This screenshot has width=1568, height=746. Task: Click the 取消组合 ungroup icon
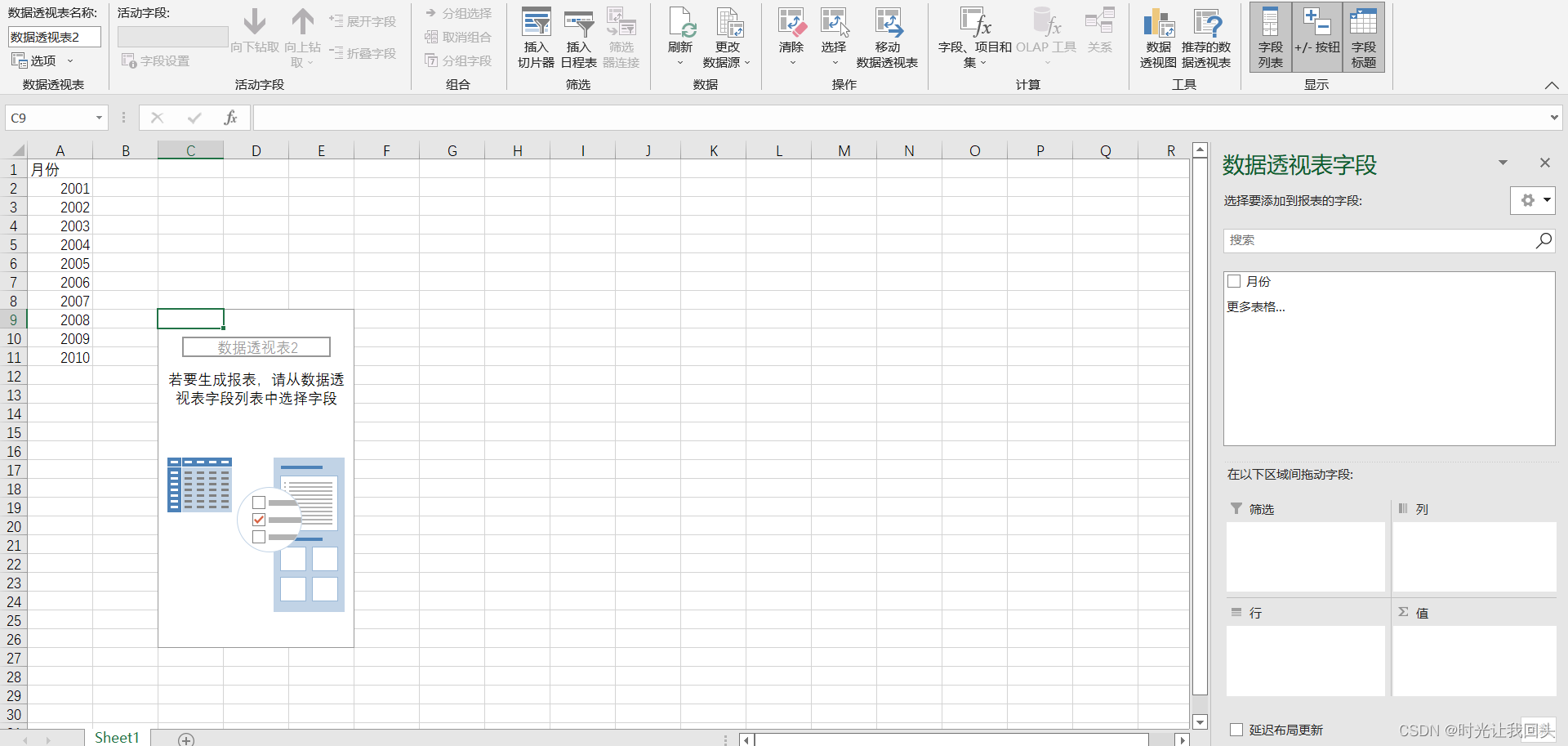[431, 37]
